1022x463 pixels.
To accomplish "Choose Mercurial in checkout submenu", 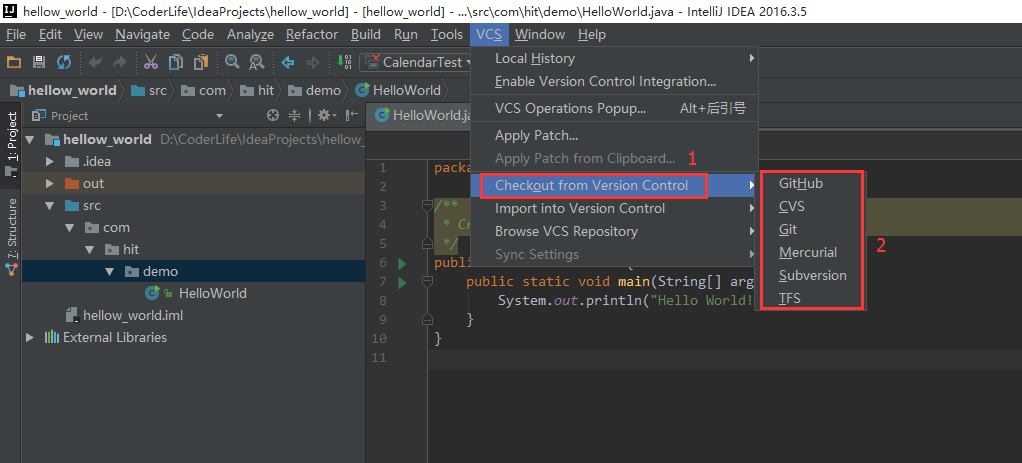I will coord(811,252).
